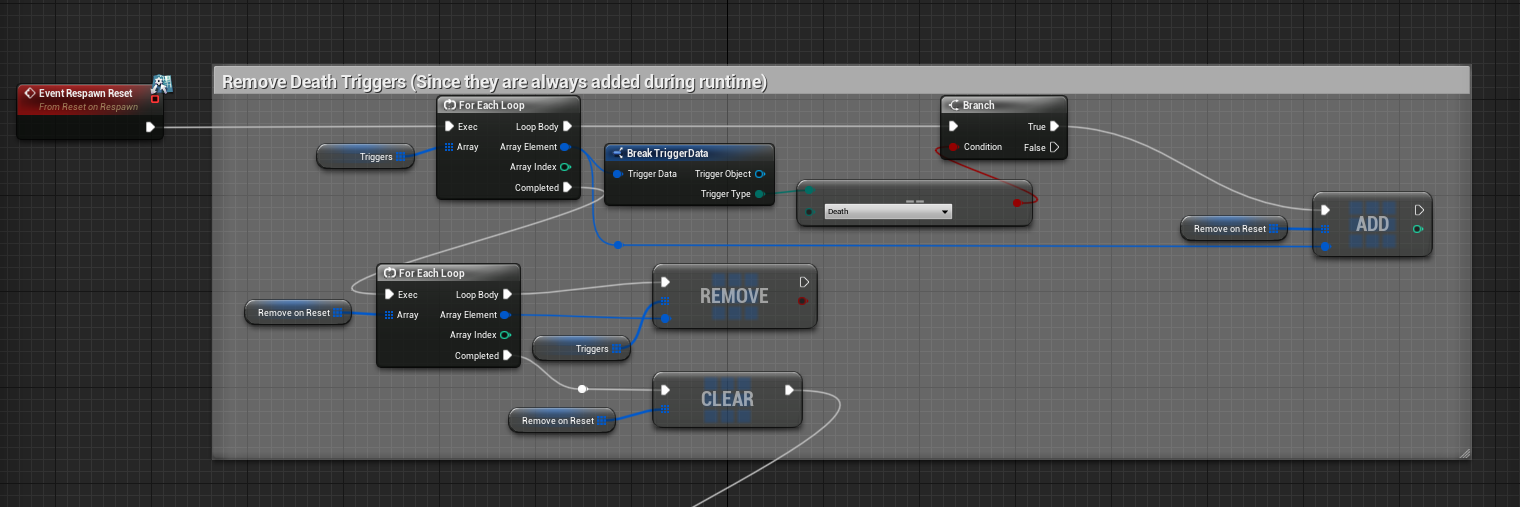Select the REMOVE array node

pos(734,296)
